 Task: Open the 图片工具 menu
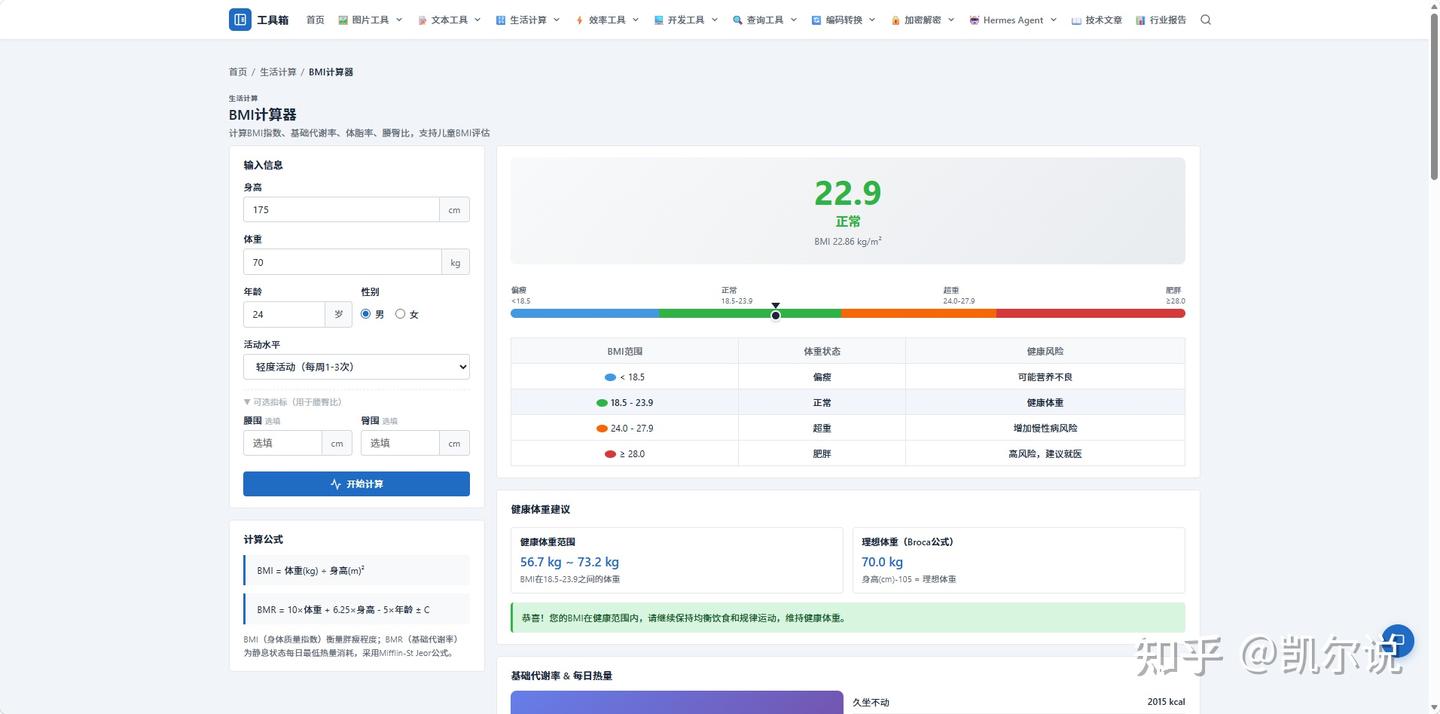coord(370,20)
